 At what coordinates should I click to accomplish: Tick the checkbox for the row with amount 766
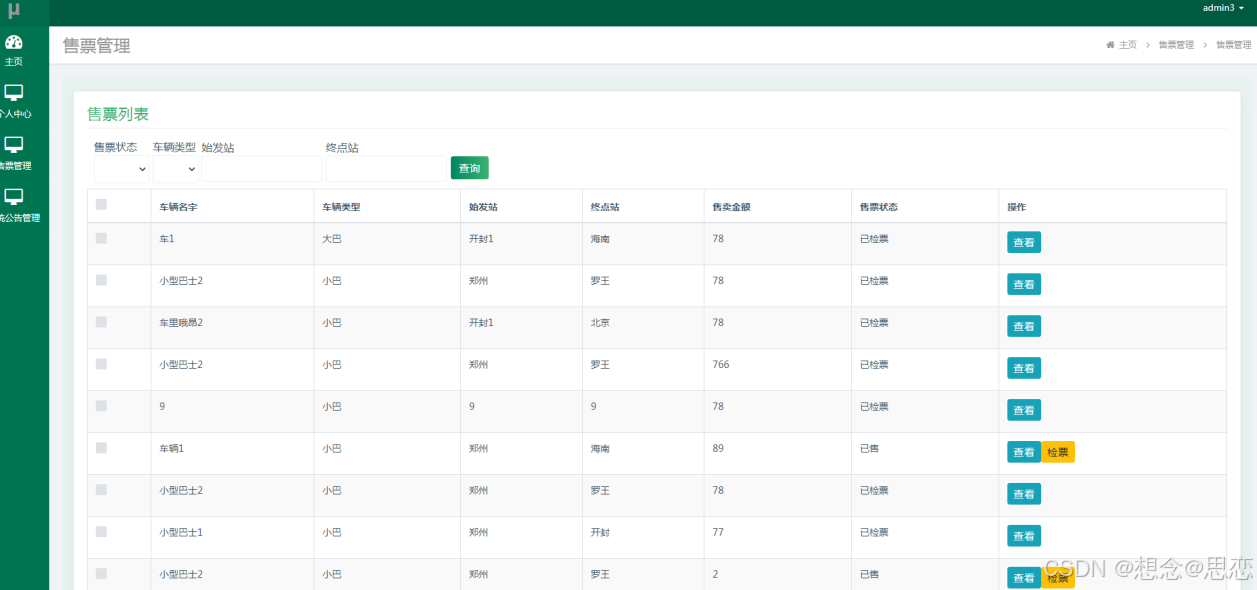[101, 364]
